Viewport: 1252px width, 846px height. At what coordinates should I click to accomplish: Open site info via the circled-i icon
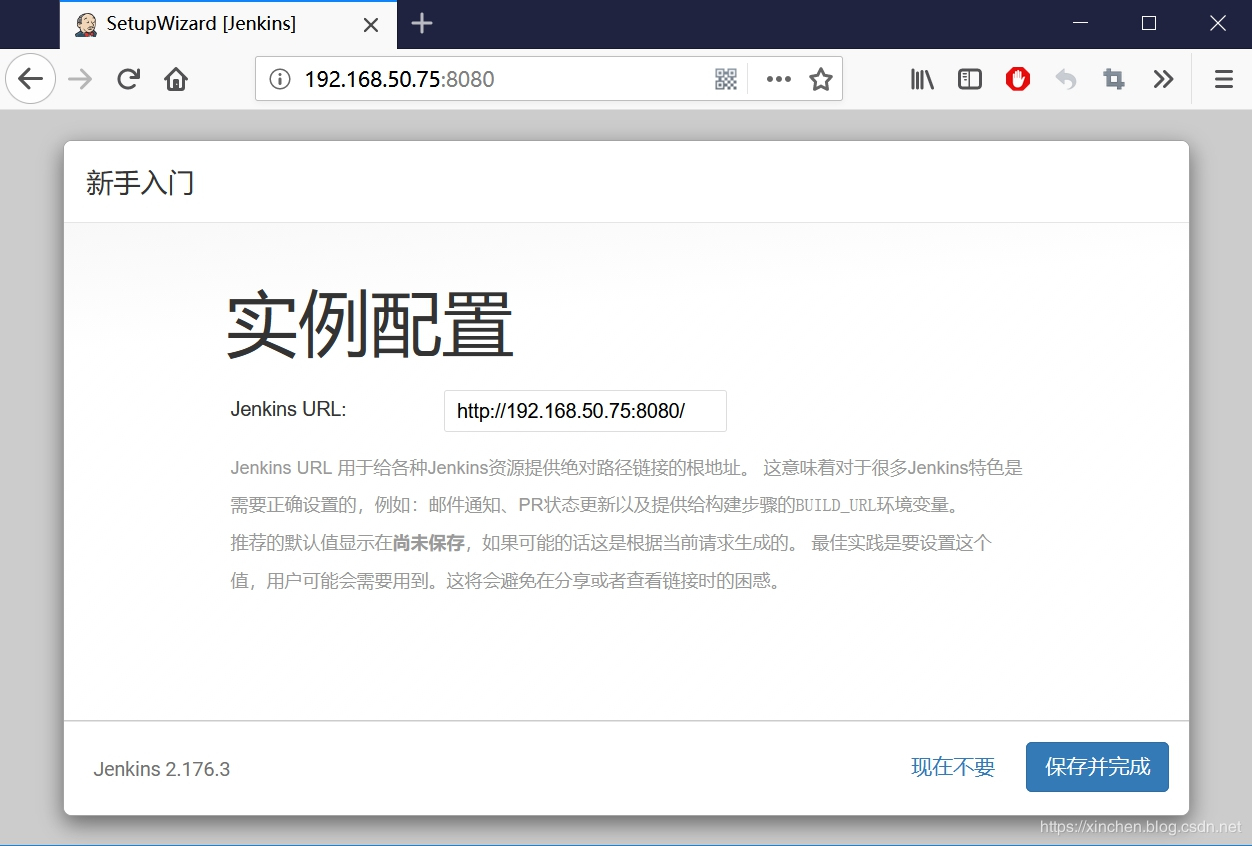279,78
